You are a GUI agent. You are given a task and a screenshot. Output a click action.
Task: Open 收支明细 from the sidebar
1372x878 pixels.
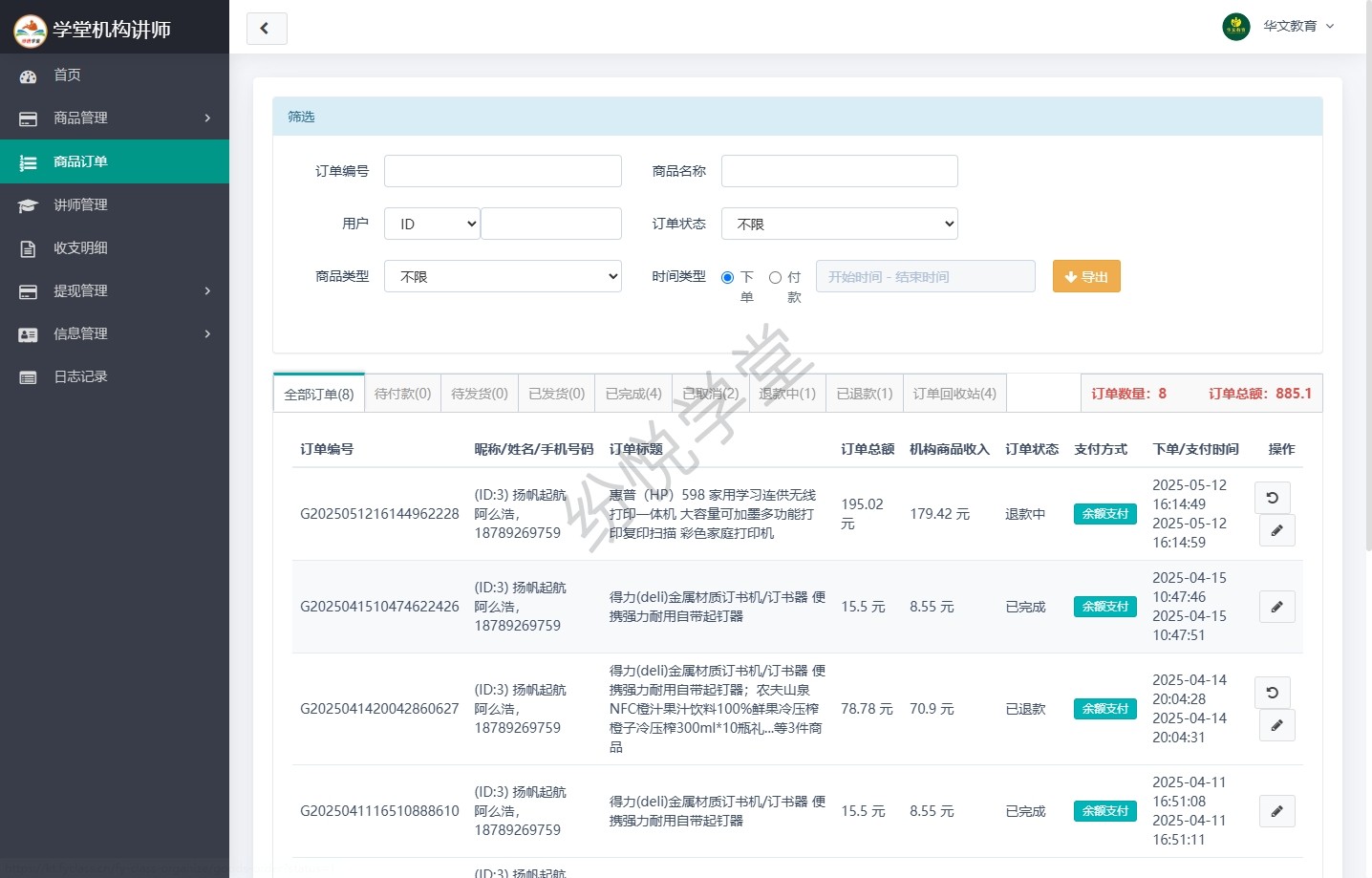80,247
